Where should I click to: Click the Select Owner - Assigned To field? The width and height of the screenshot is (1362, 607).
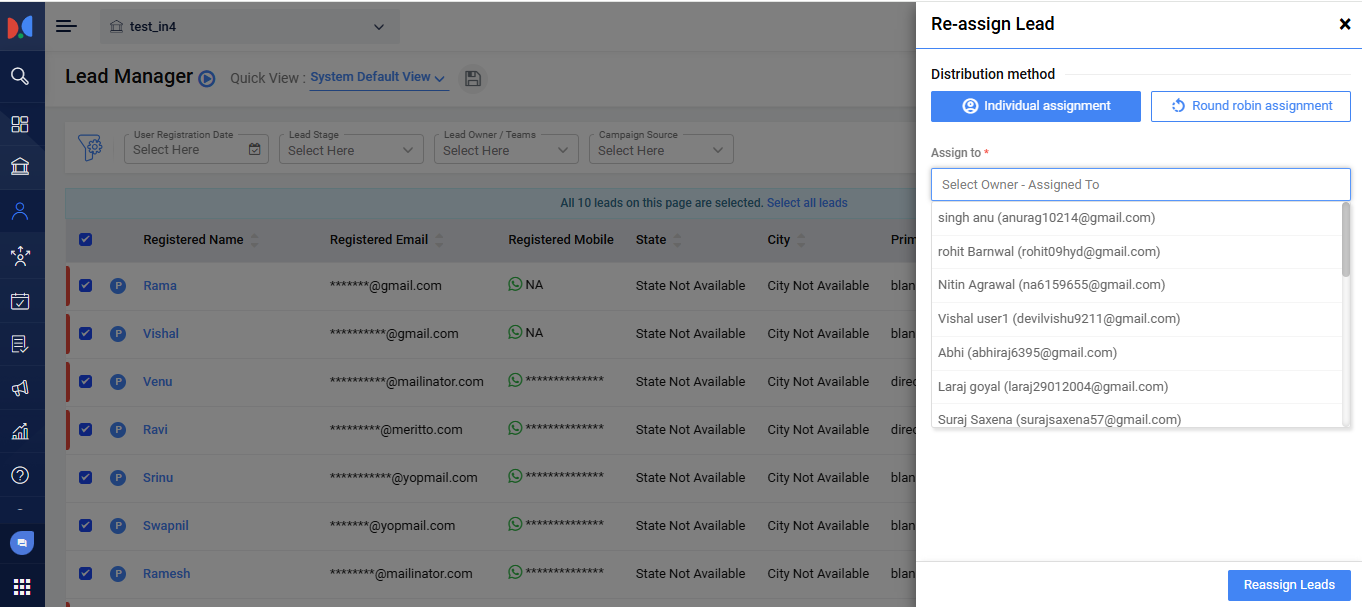click(x=1140, y=185)
